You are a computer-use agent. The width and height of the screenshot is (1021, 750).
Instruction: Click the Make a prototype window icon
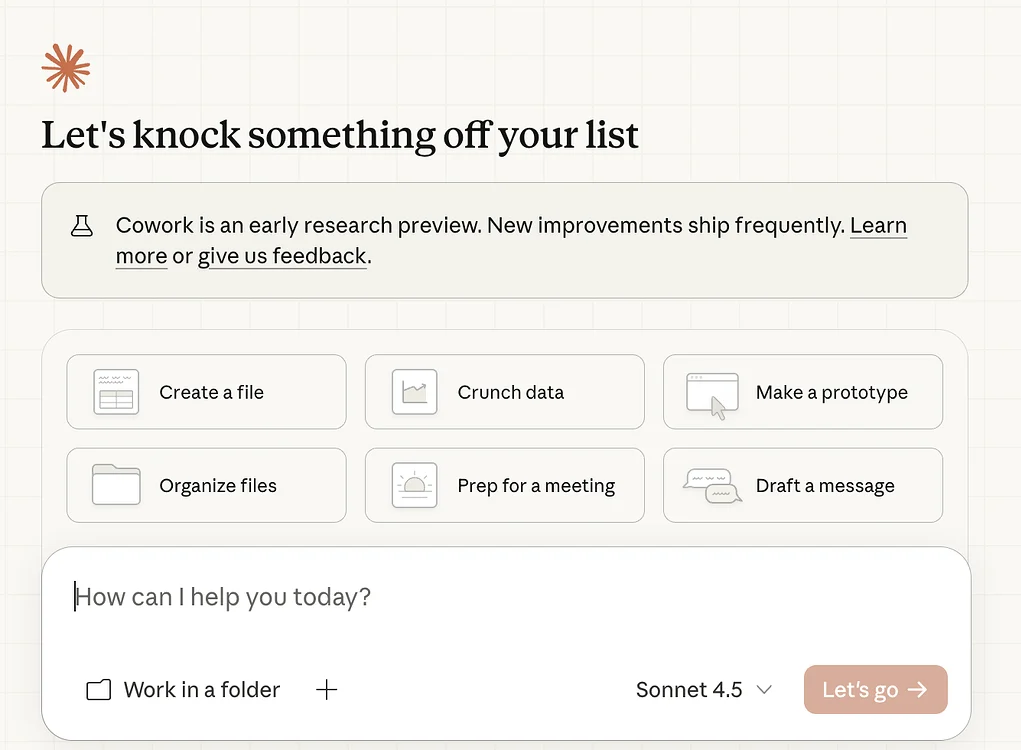[712, 395]
